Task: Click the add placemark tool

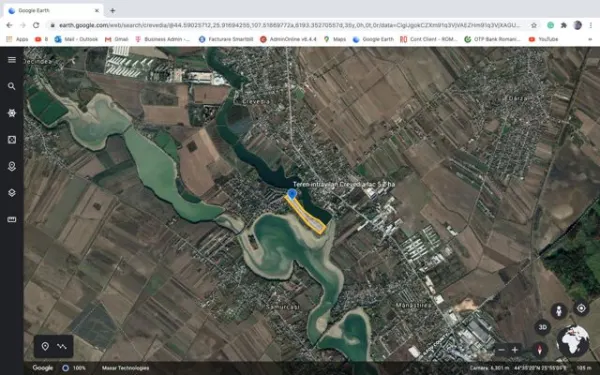Action: coord(45,346)
